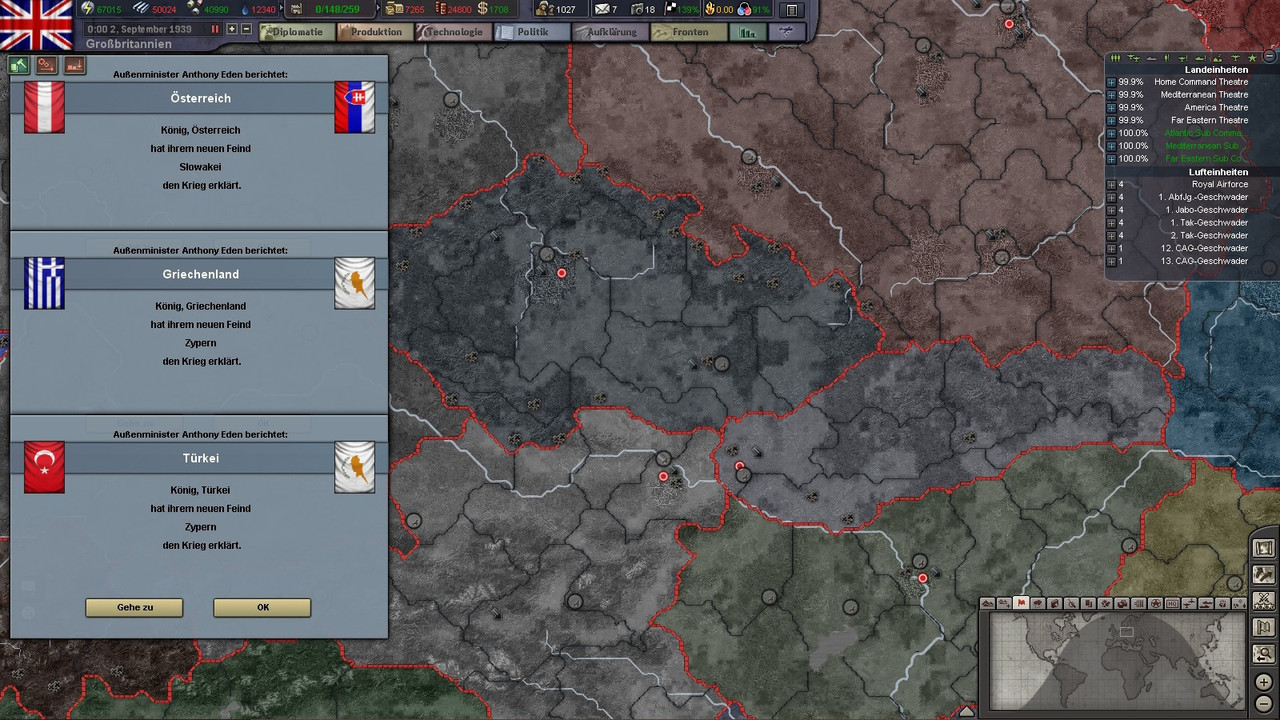1280x720 pixels.
Task: Open the statistics chart icon tab
Action: point(748,32)
